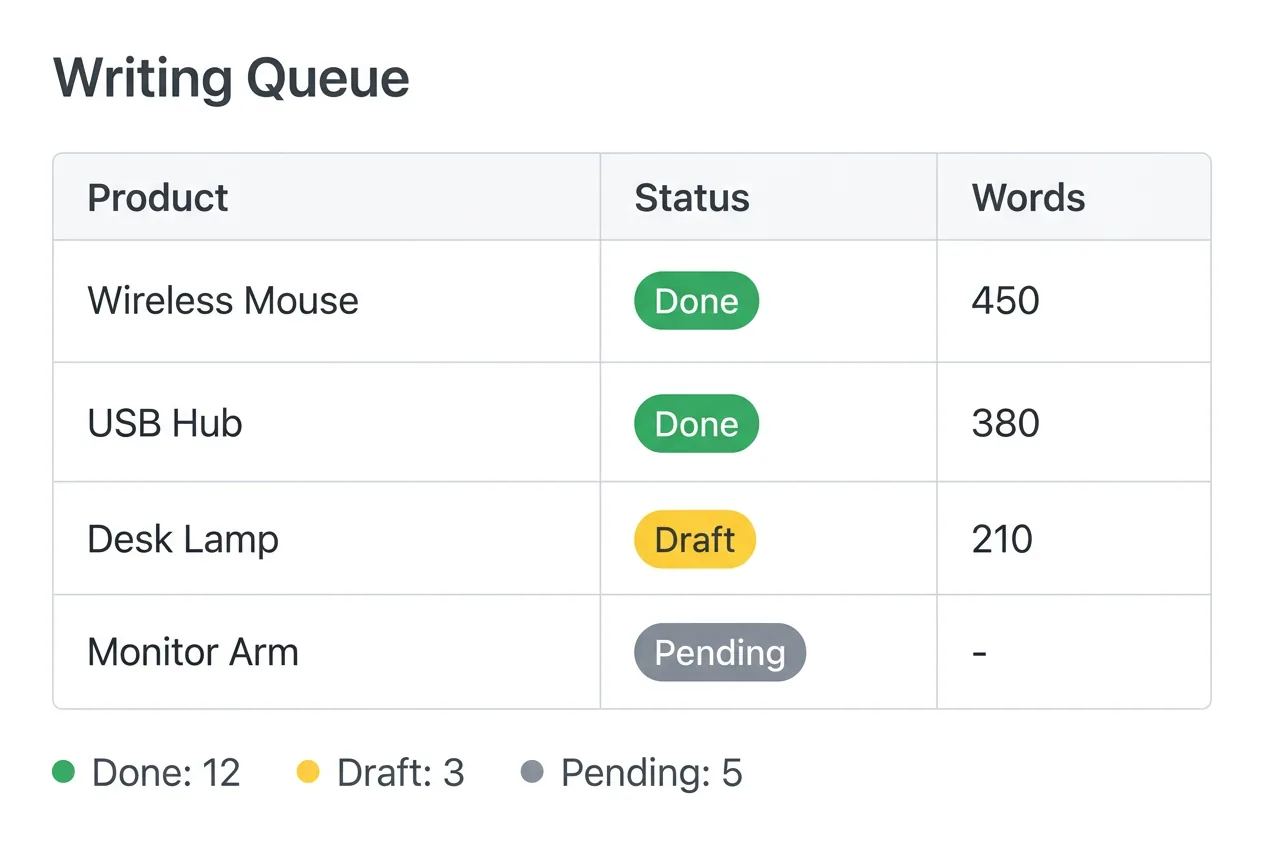Click the word count 450 for Wireless Mouse
Screen dimensions: 1264x848
(x=1004, y=300)
